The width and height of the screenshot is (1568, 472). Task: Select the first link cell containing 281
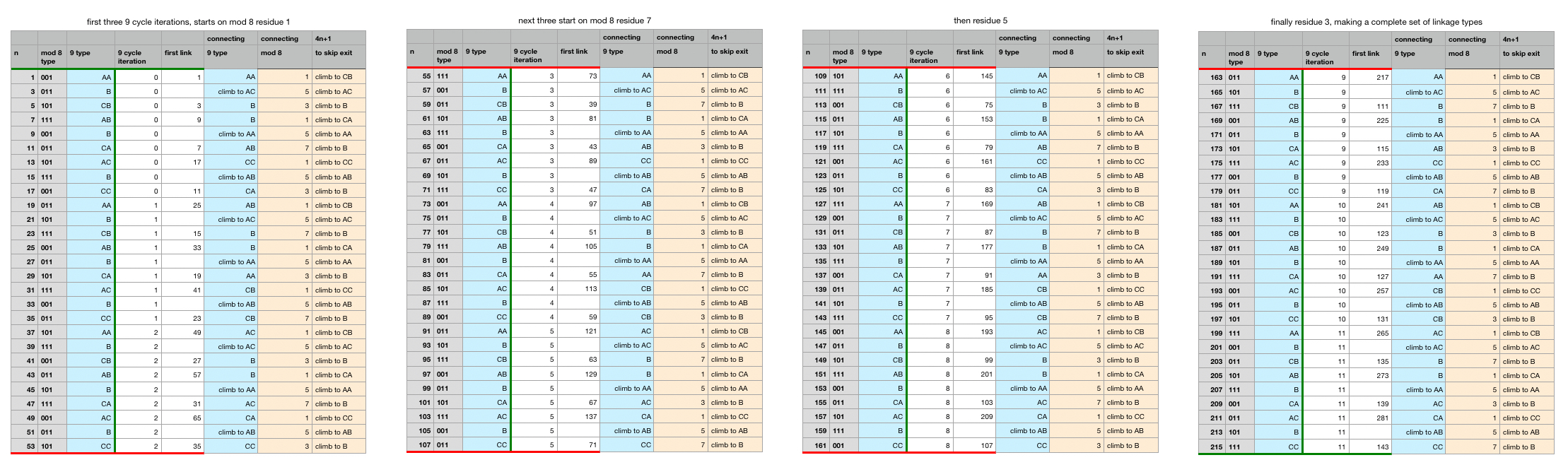point(1369,418)
